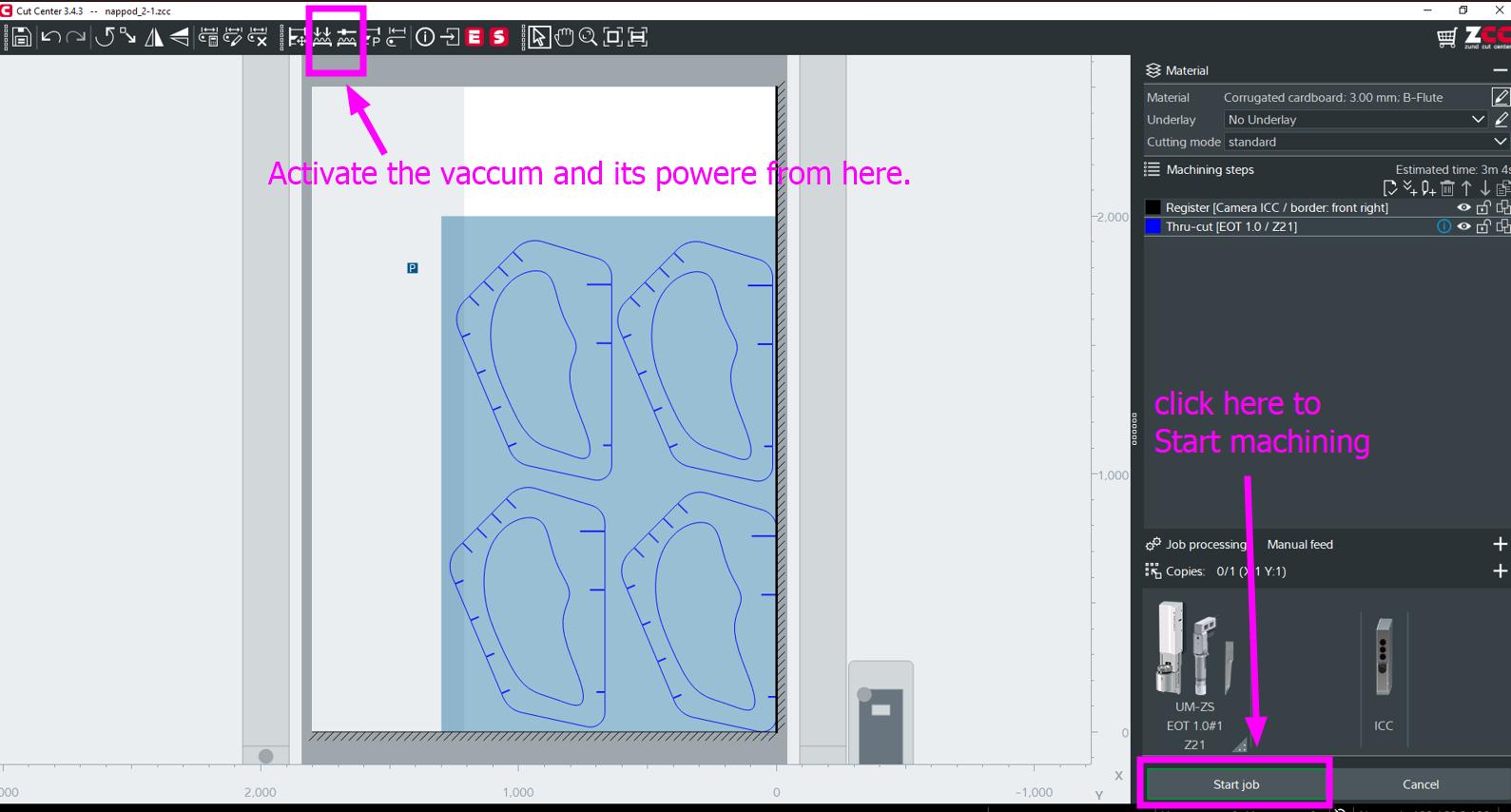Mirror the job vertically

(180, 37)
